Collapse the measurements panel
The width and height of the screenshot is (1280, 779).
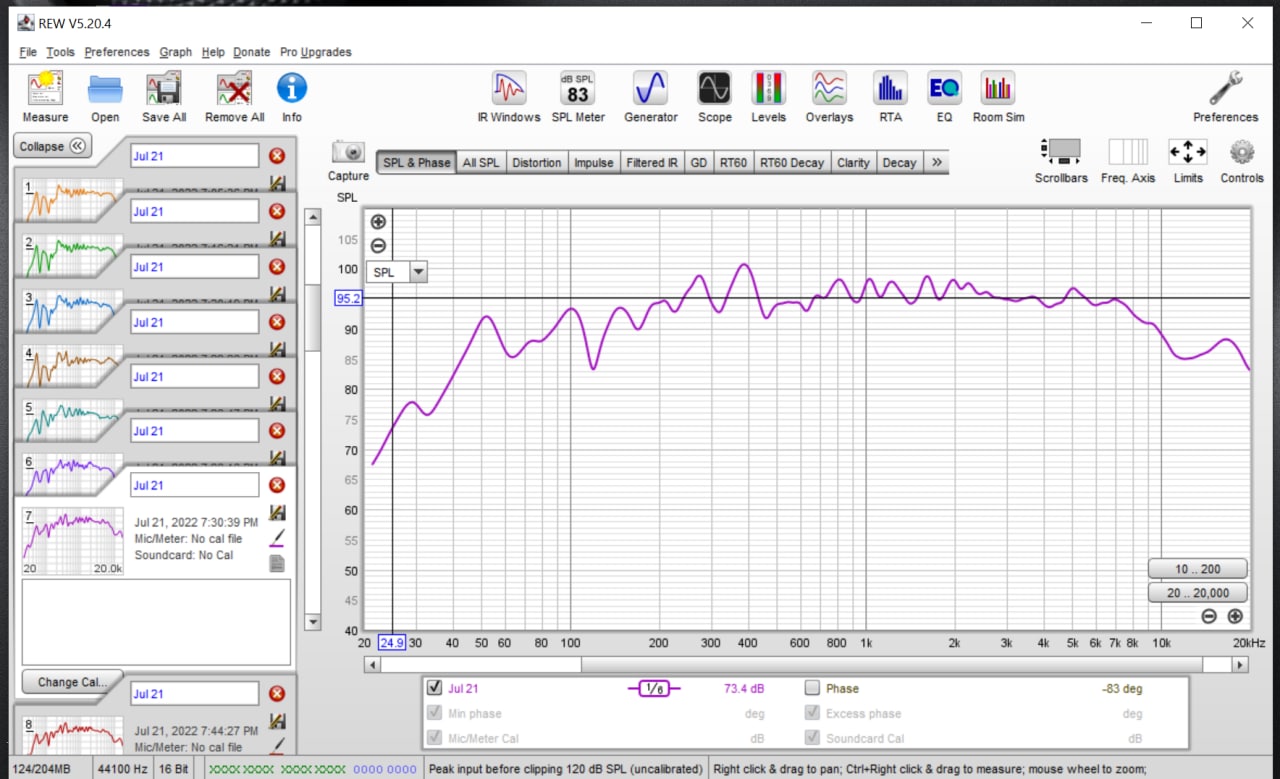point(53,146)
